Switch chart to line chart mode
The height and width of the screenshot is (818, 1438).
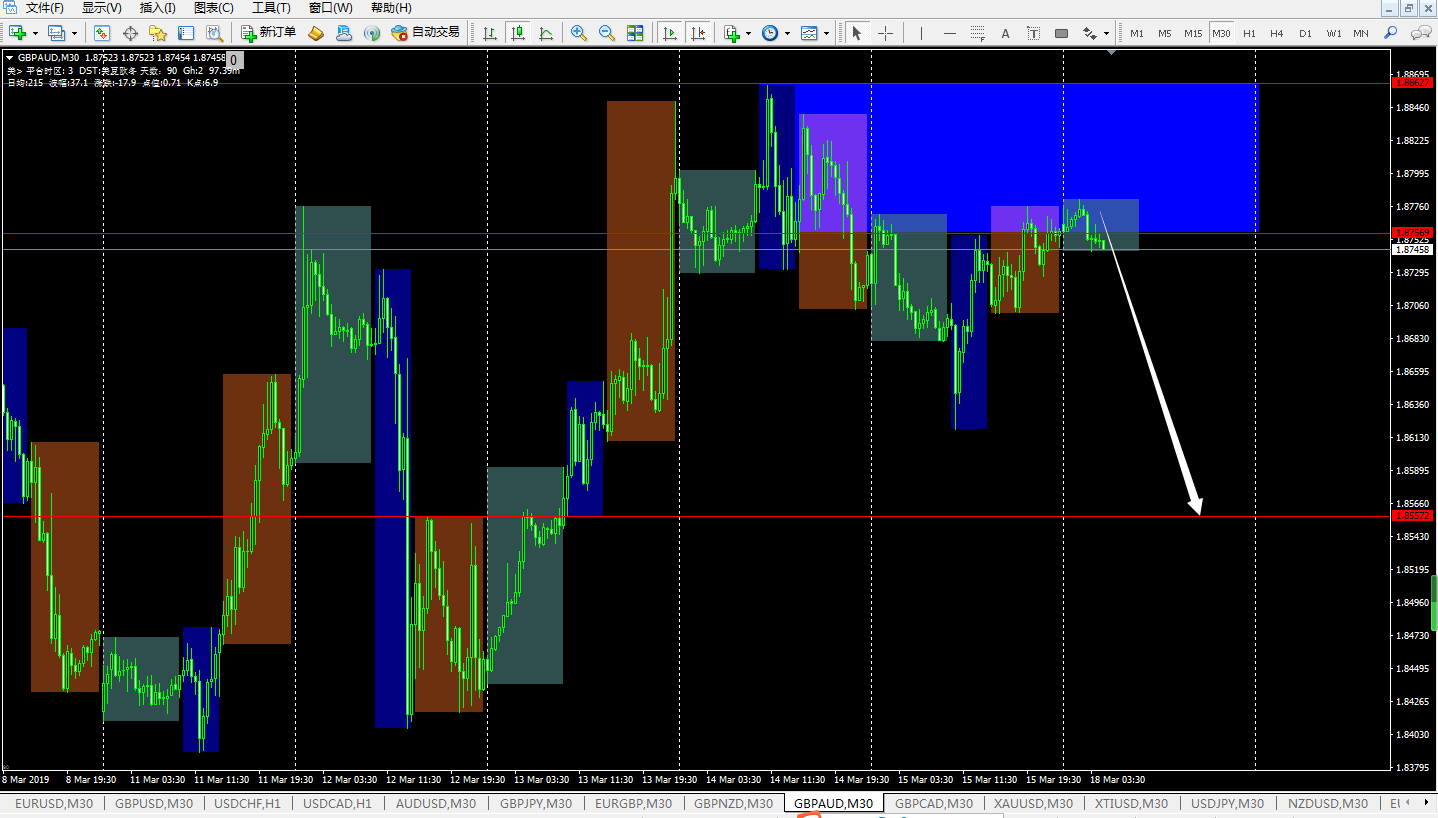click(x=546, y=33)
